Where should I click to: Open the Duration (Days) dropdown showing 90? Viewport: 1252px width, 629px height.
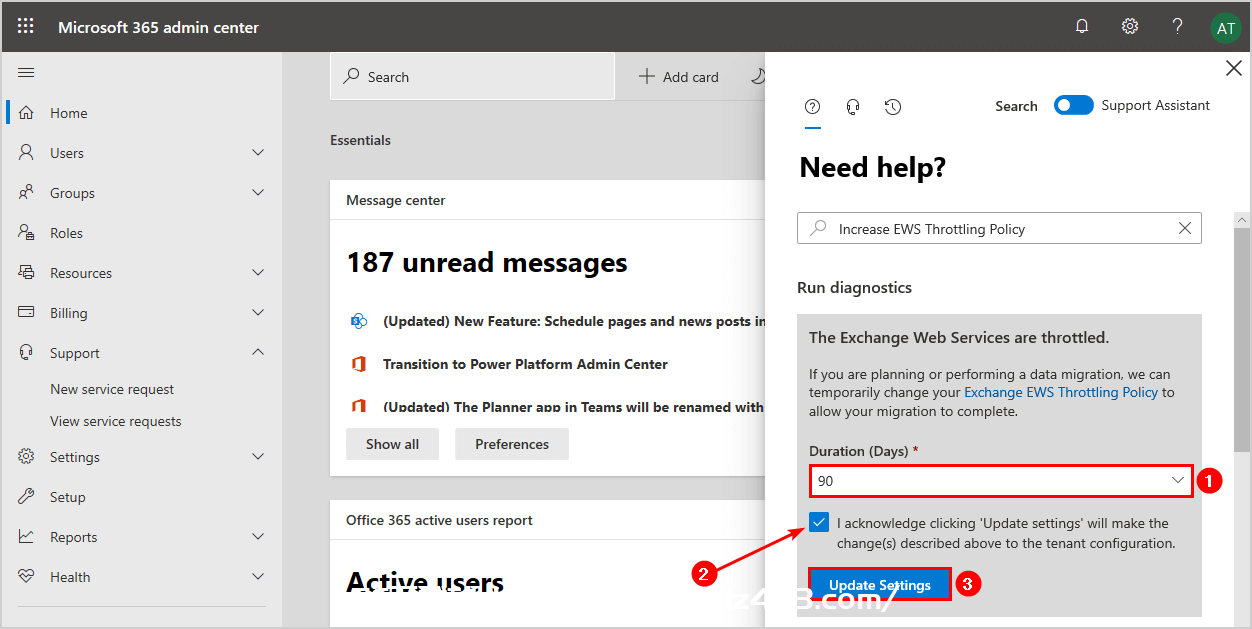point(1001,481)
